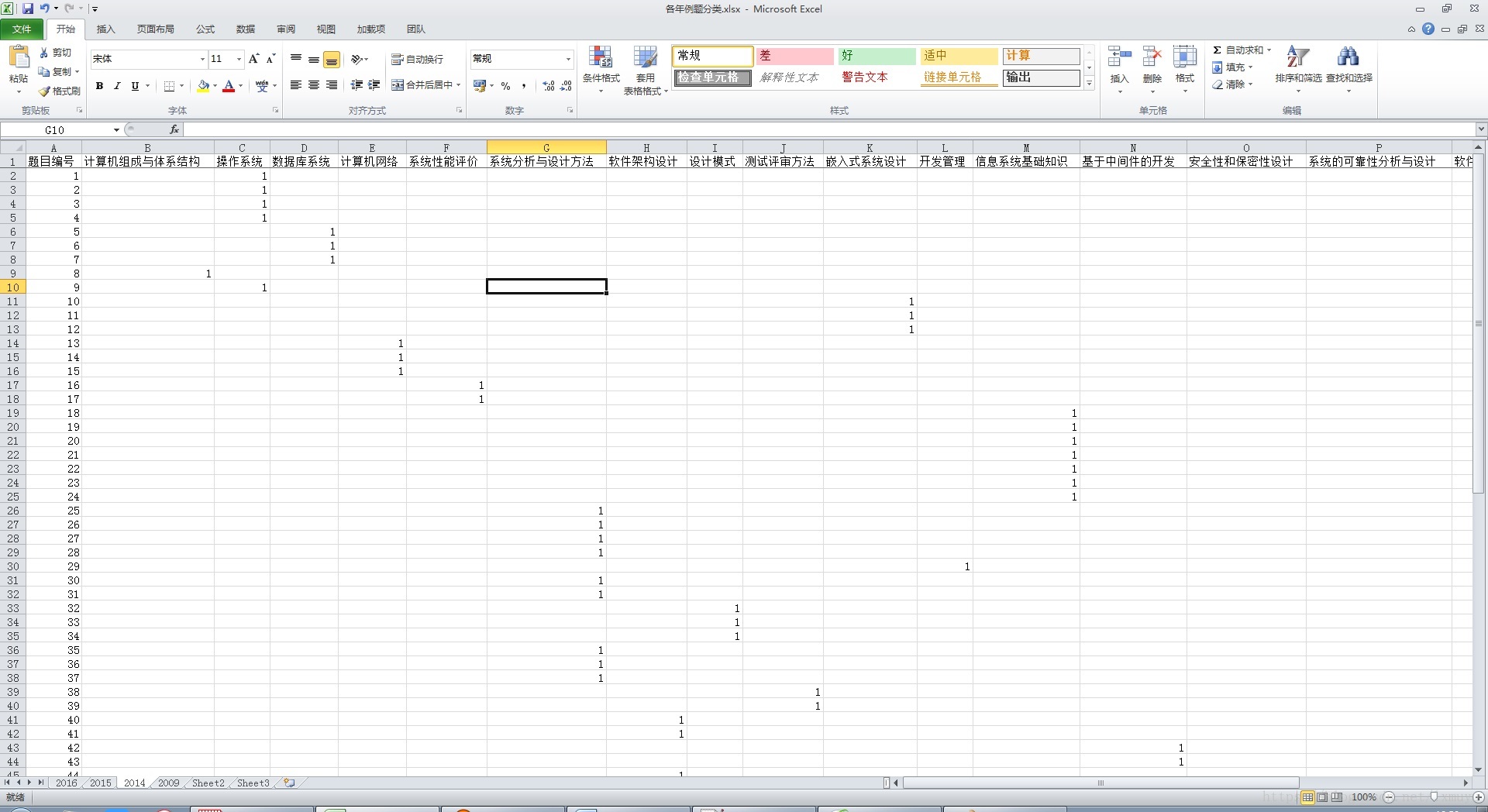Toggle Italic formatting

117,86
